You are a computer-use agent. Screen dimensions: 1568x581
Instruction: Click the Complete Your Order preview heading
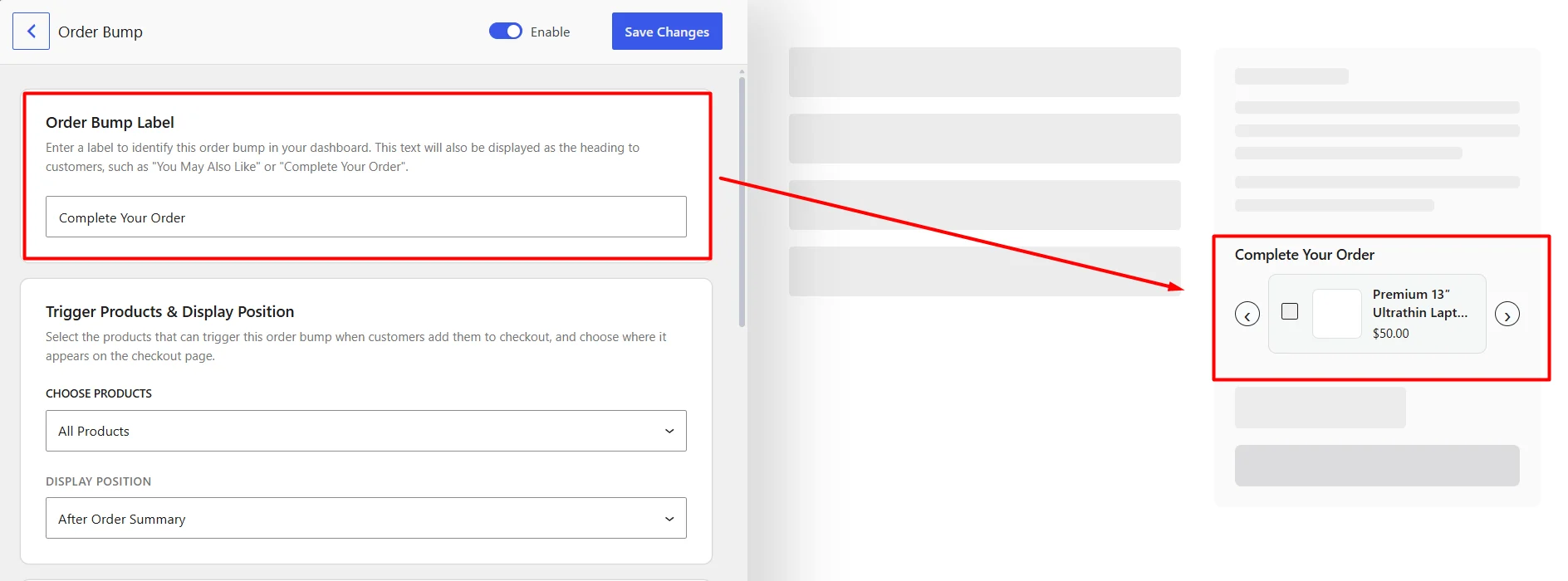point(1304,255)
